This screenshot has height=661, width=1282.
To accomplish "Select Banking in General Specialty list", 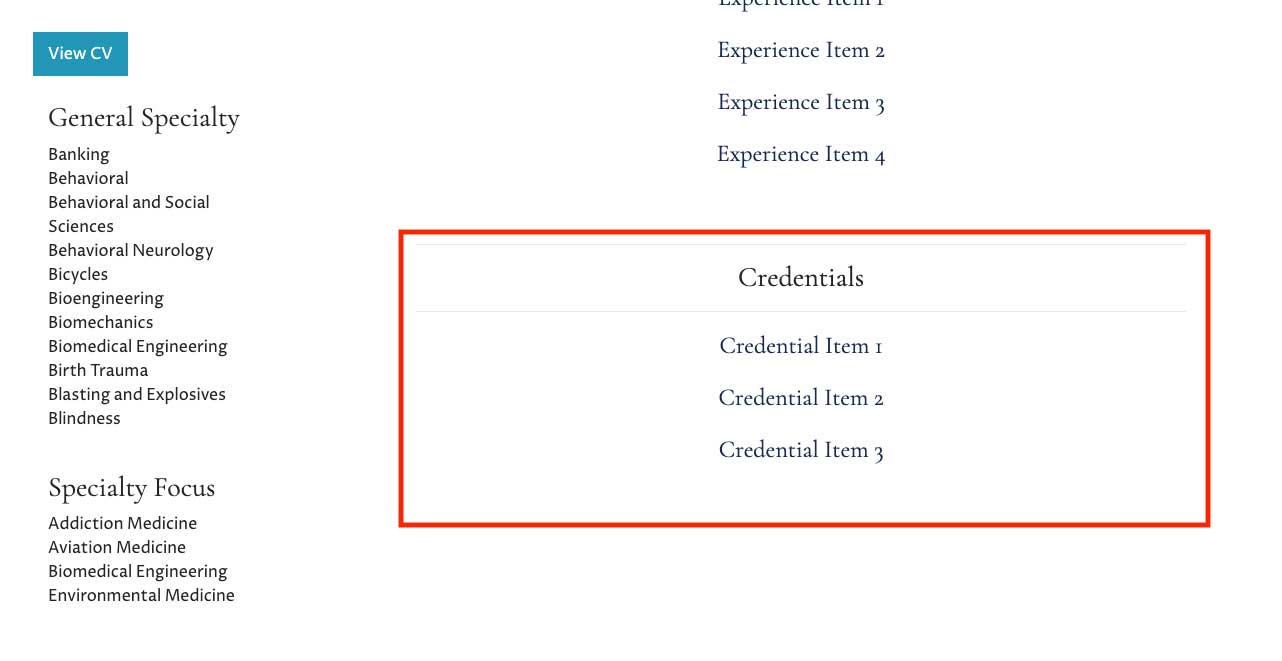I will 79,154.
